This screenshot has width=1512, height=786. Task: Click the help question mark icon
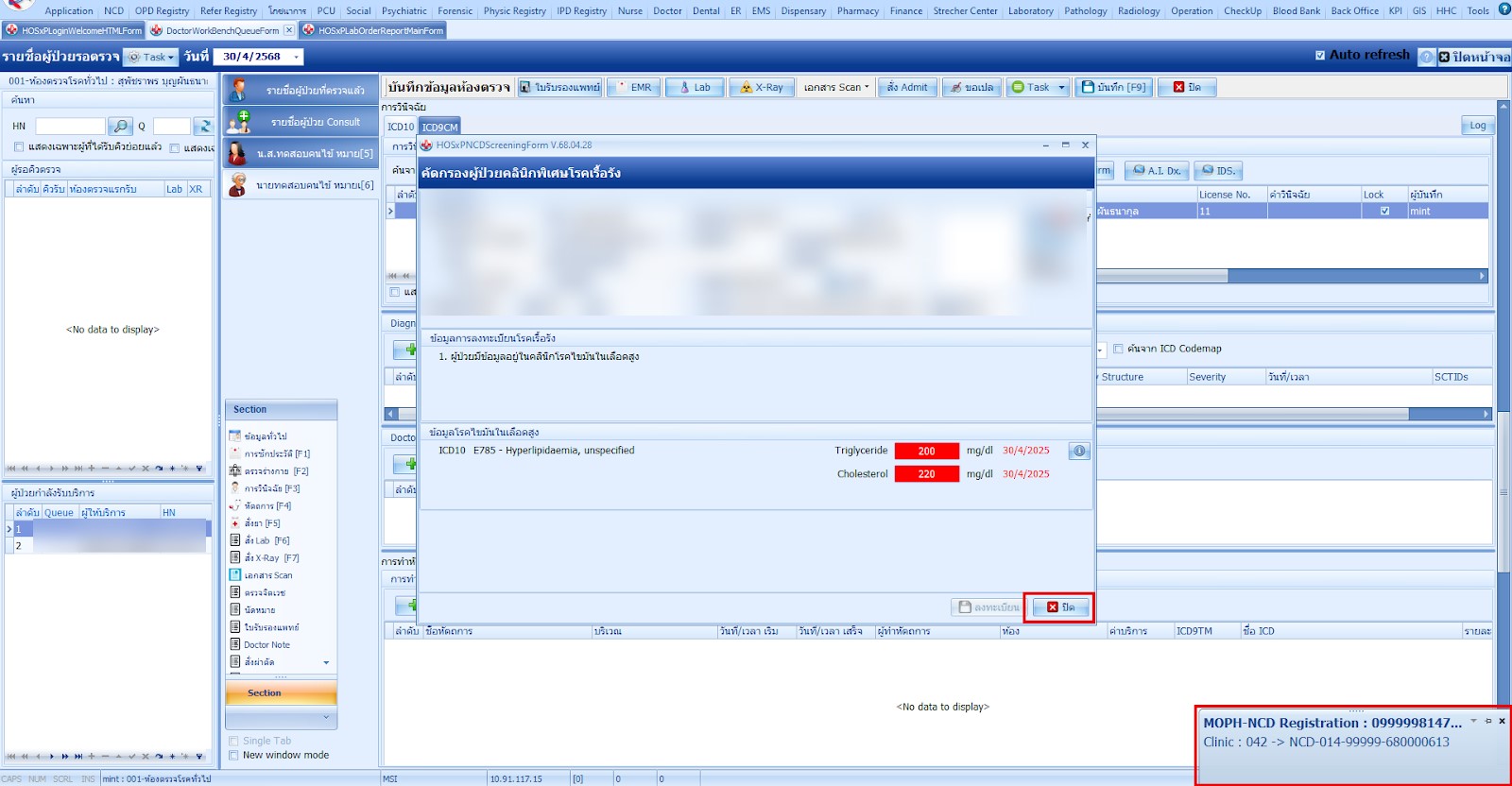click(x=1427, y=57)
